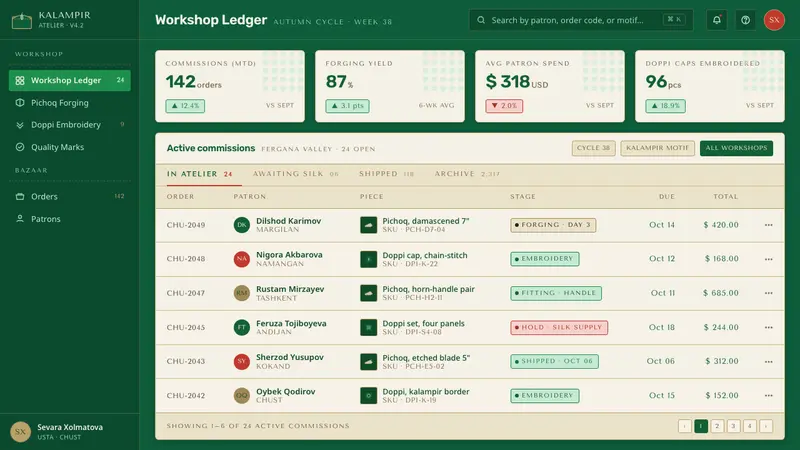This screenshot has width=800, height=450.
Task: Click the Hold · Silk Supply stage badge
Action: click(x=559, y=327)
